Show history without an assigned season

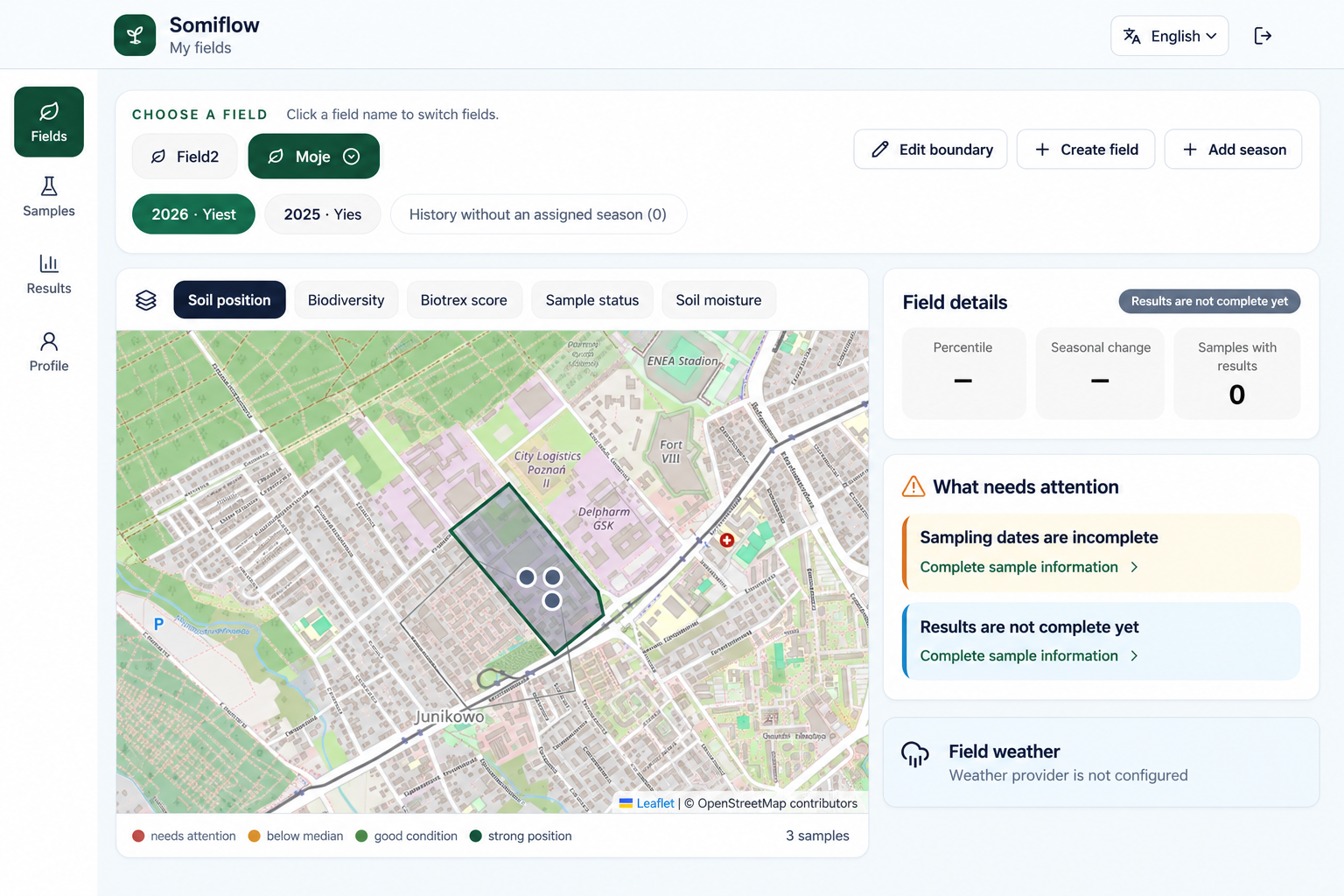538,214
